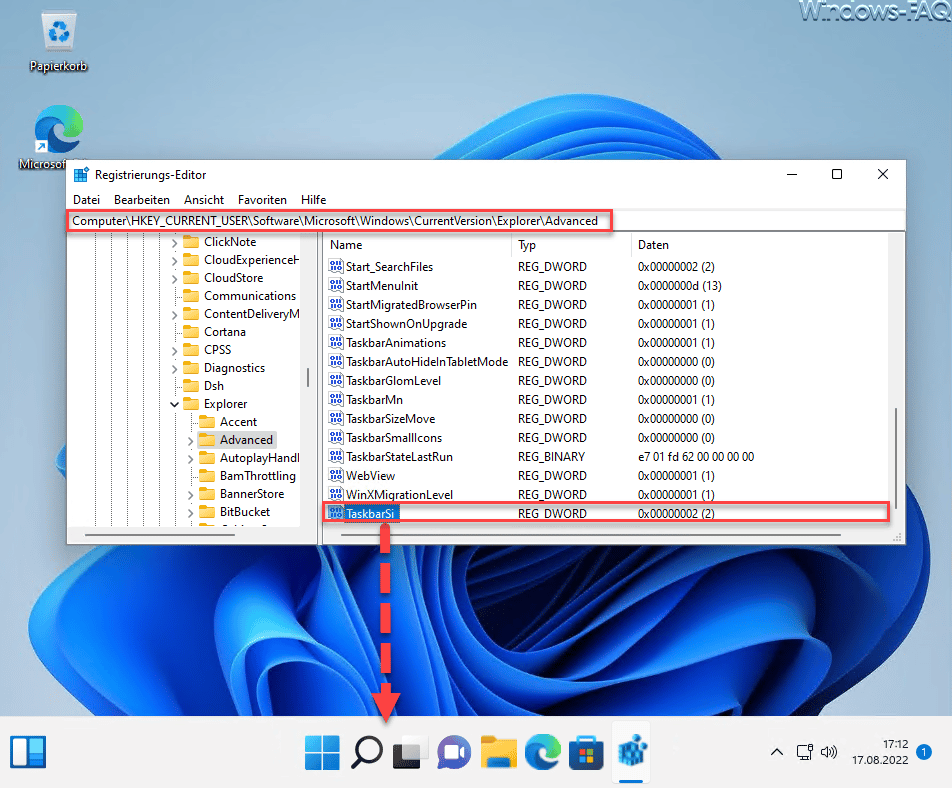The image size is (952, 788).
Task: Open the Papierkorb recycle bin icon
Action: tap(58, 42)
